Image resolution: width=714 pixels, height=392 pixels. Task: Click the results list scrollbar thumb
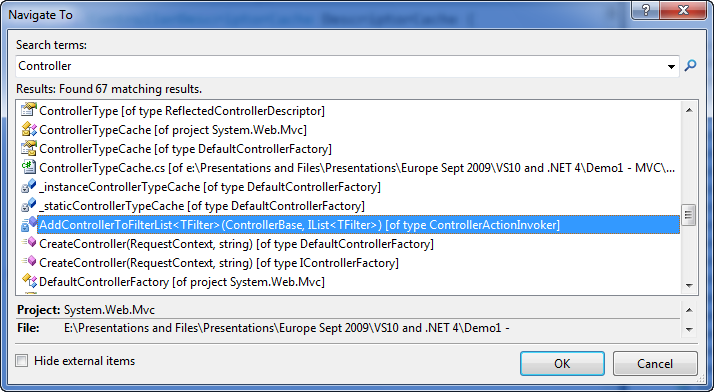[688, 215]
